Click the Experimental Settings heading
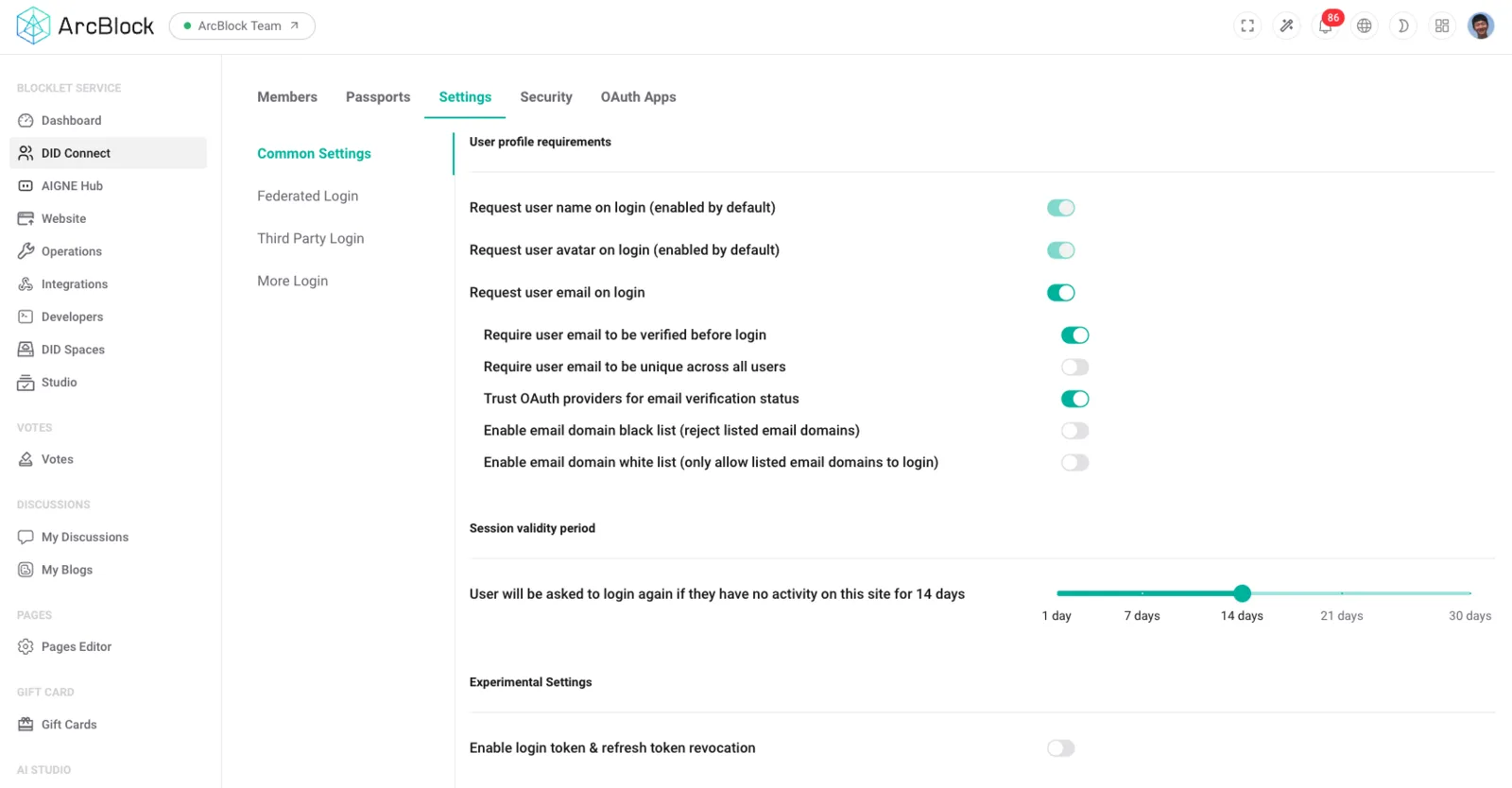 tap(530, 682)
